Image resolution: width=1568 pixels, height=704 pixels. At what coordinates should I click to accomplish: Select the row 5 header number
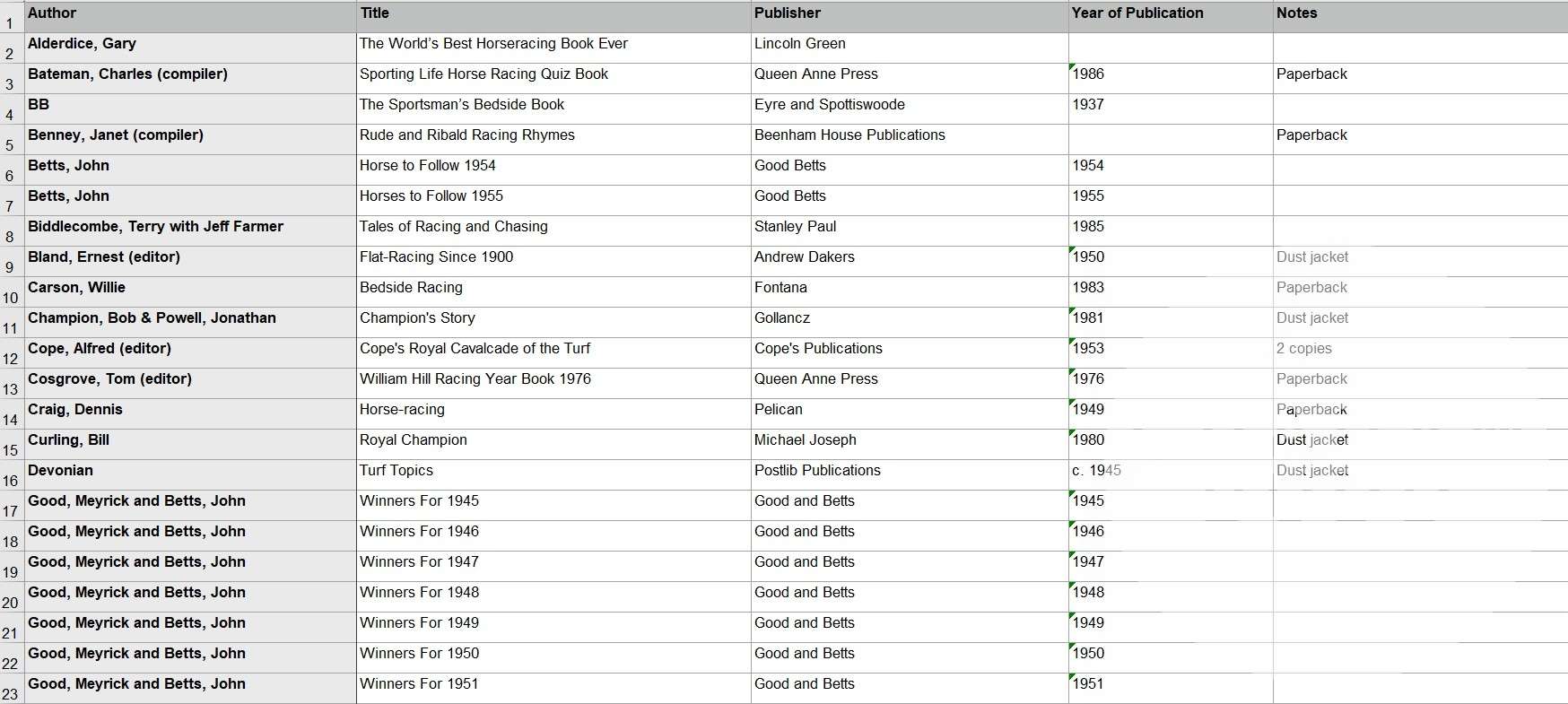click(x=12, y=140)
